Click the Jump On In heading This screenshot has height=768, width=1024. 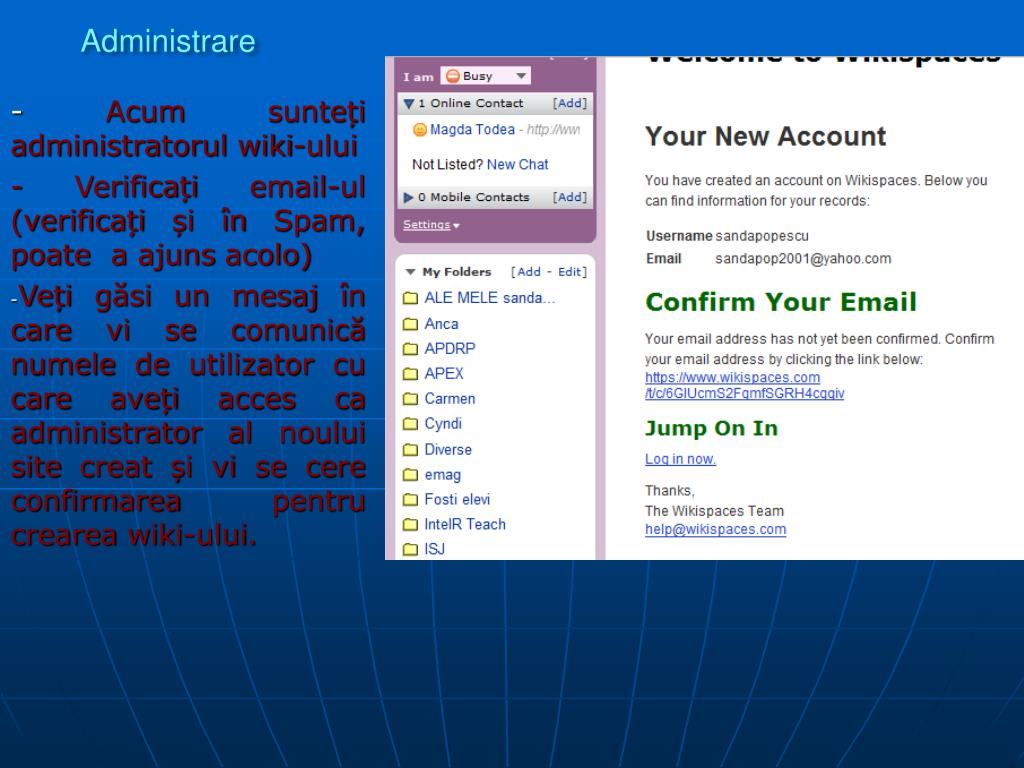pyautogui.click(x=712, y=428)
